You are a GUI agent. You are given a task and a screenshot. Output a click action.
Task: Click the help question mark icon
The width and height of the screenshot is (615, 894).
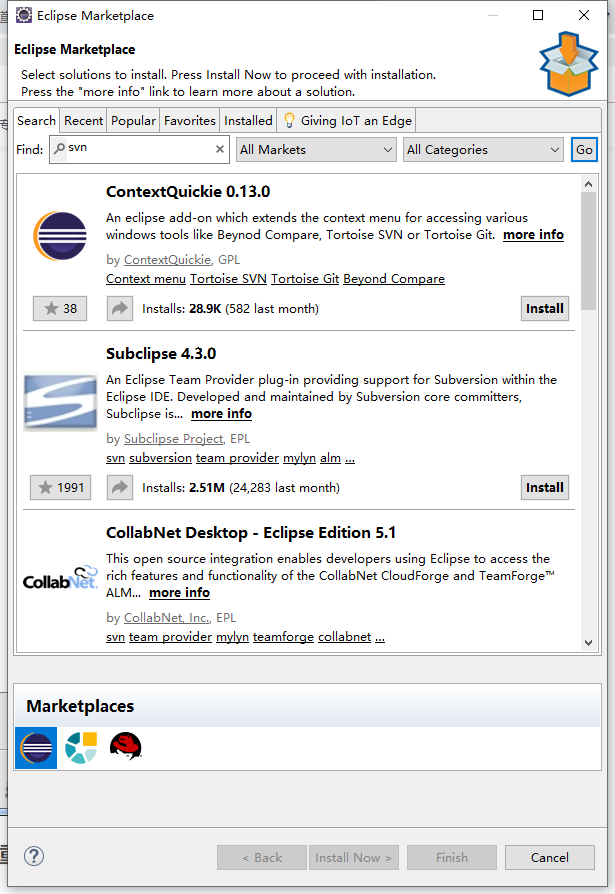34,856
